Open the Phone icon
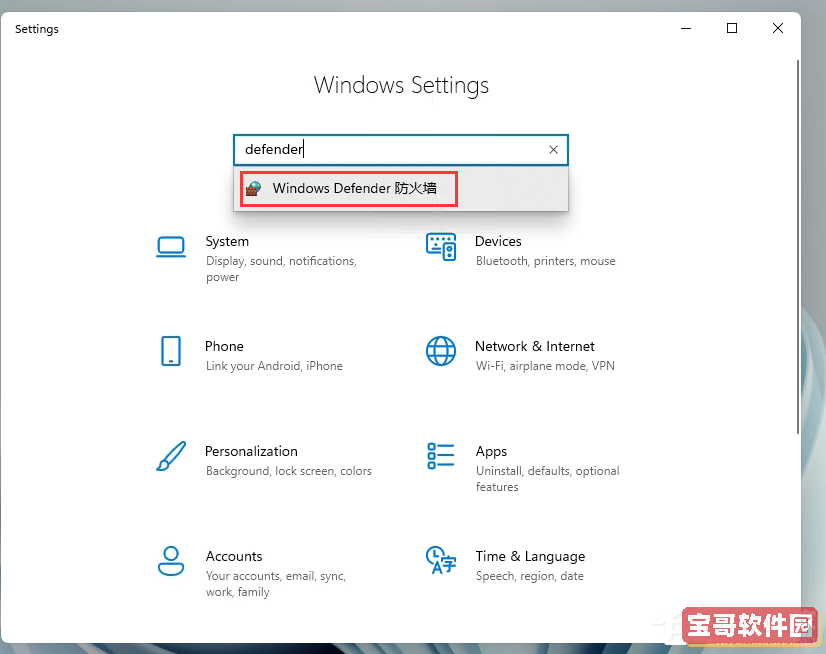 (x=171, y=351)
